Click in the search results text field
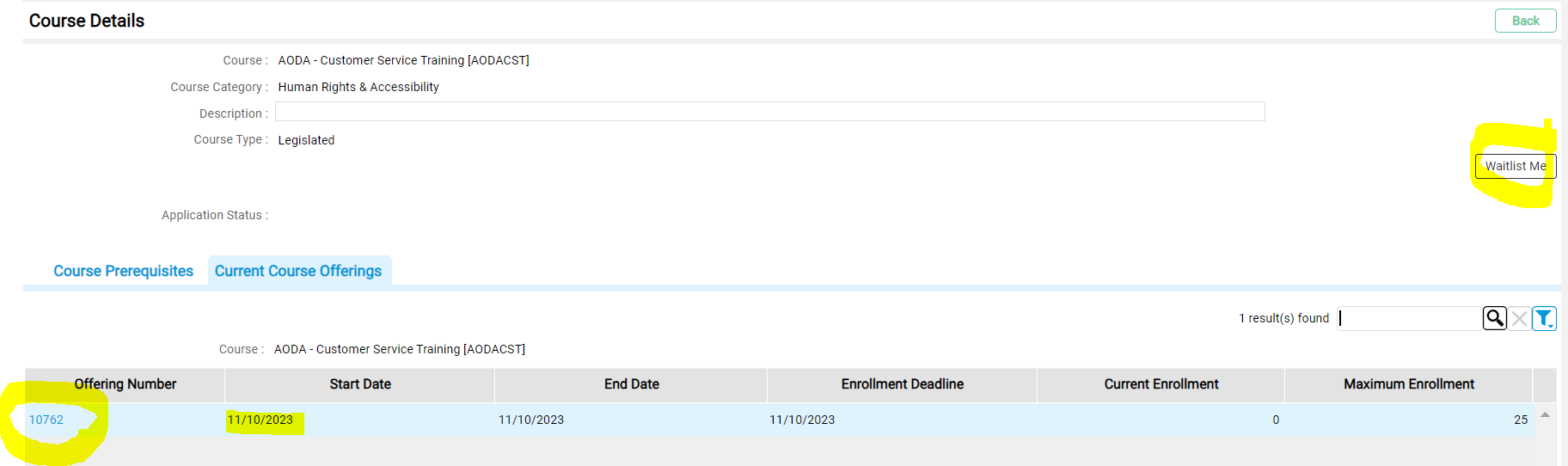Screen dimensions: 1568x466 (1410, 318)
